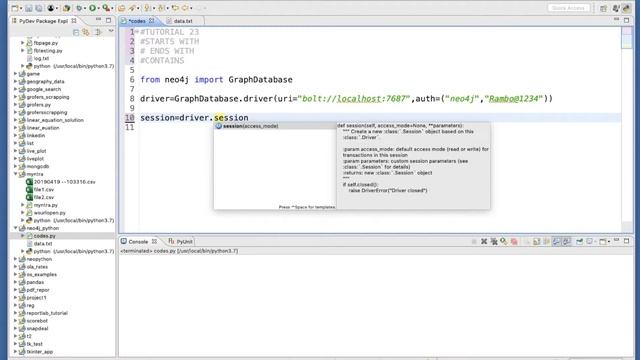Image resolution: width=640 pixels, height=360 pixels.
Task: Toggle Word Wrap in Console
Action: tap(547, 242)
